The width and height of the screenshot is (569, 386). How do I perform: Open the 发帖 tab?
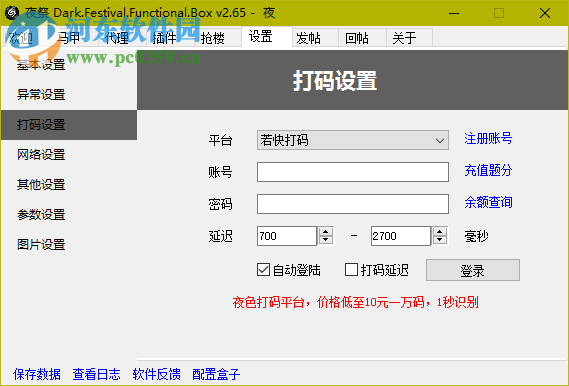[x=315, y=38]
